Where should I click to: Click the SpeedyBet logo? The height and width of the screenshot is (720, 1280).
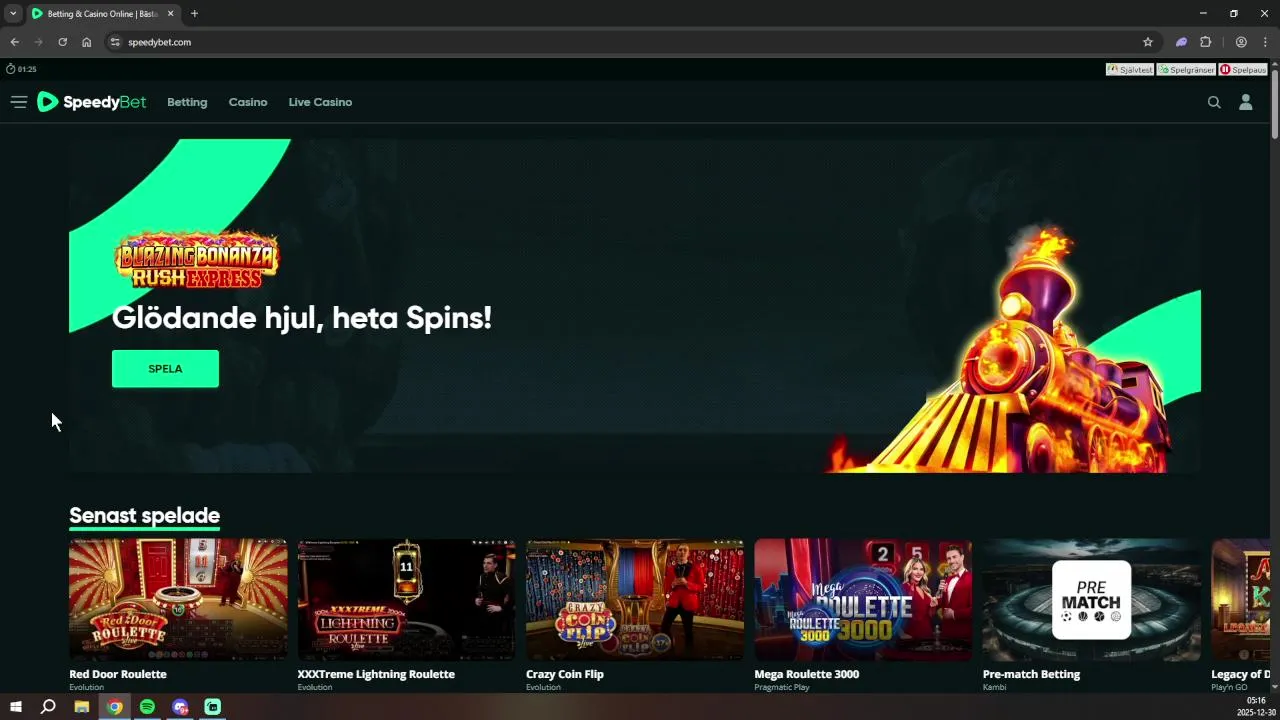click(x=91, y=102)
